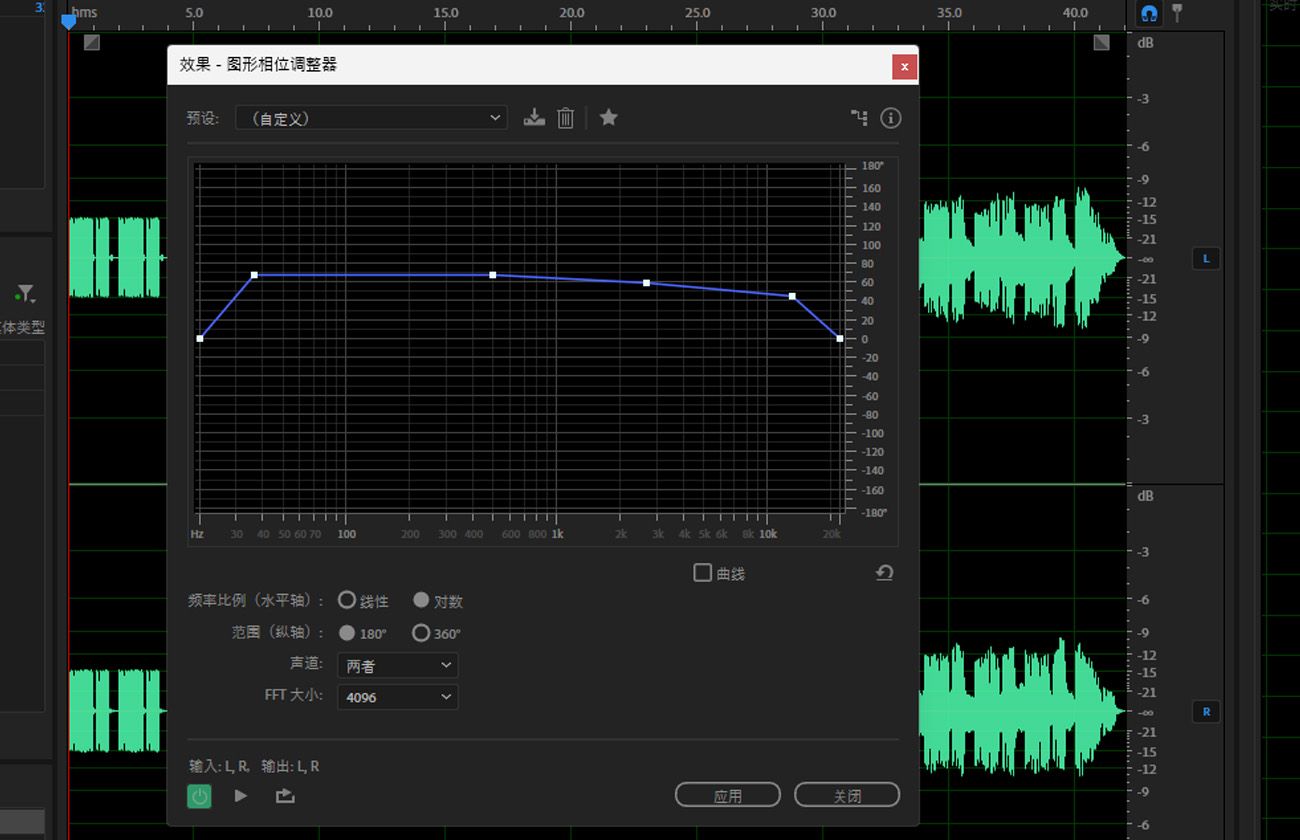Screen dimensions: 1300x840
Task: Click the marker icon beside the magnet
Action: [x=1177, y=13]
